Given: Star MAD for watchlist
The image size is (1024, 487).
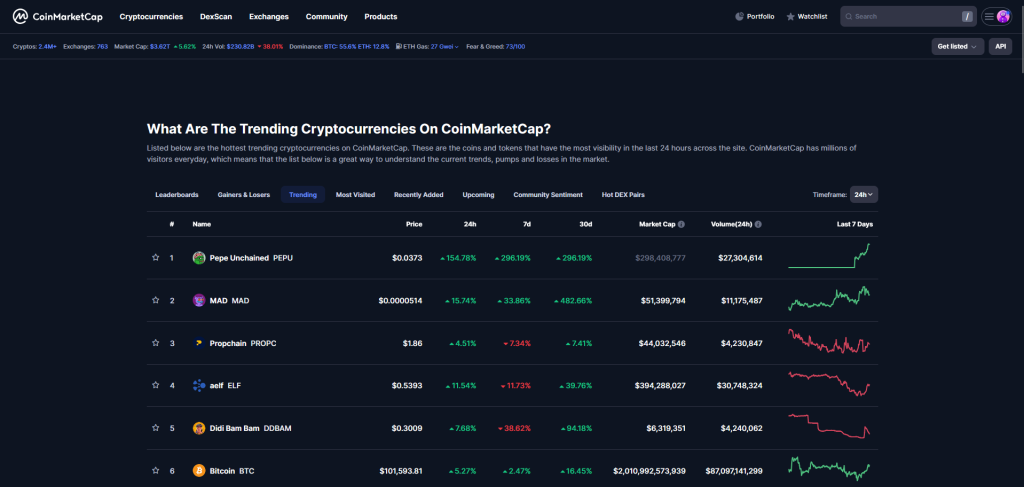Looking at the screenshot, I should [155, 300].
